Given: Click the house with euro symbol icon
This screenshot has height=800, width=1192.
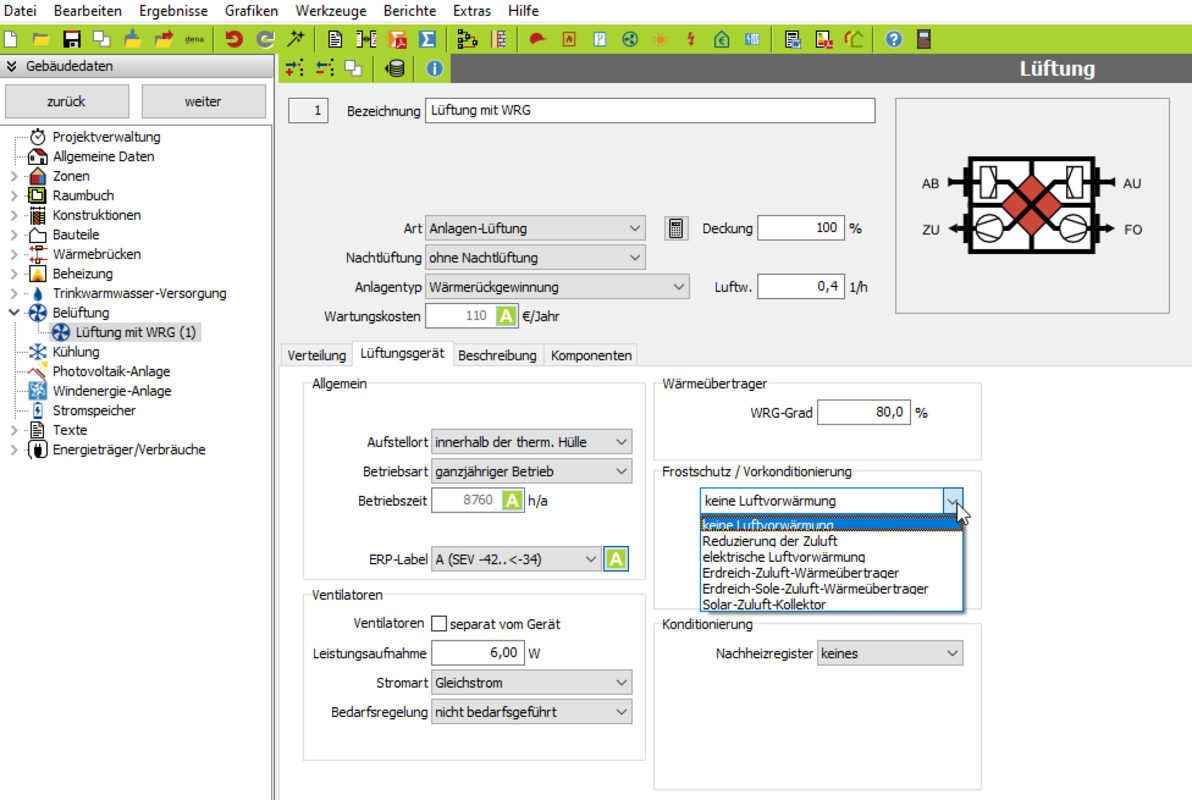Looking at the screenshot, I should point(721,39).
